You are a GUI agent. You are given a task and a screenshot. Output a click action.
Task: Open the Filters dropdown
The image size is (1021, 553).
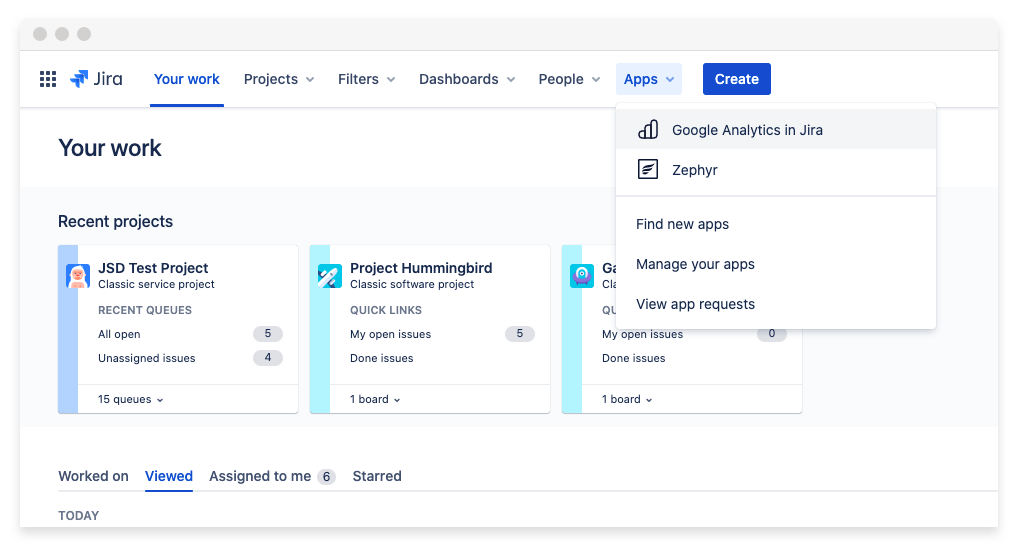[366, 79]
